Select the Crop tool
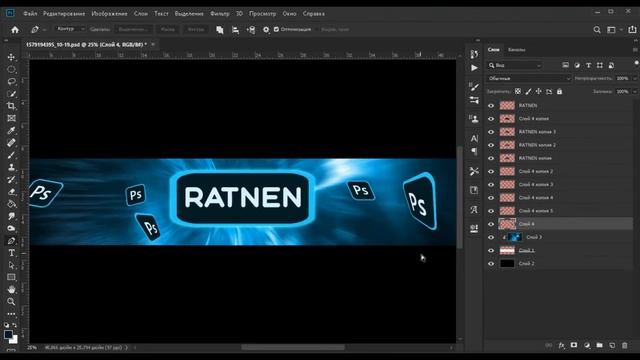Image resolution: width=640 pixels, height=360 pixels. coord(11,106)
